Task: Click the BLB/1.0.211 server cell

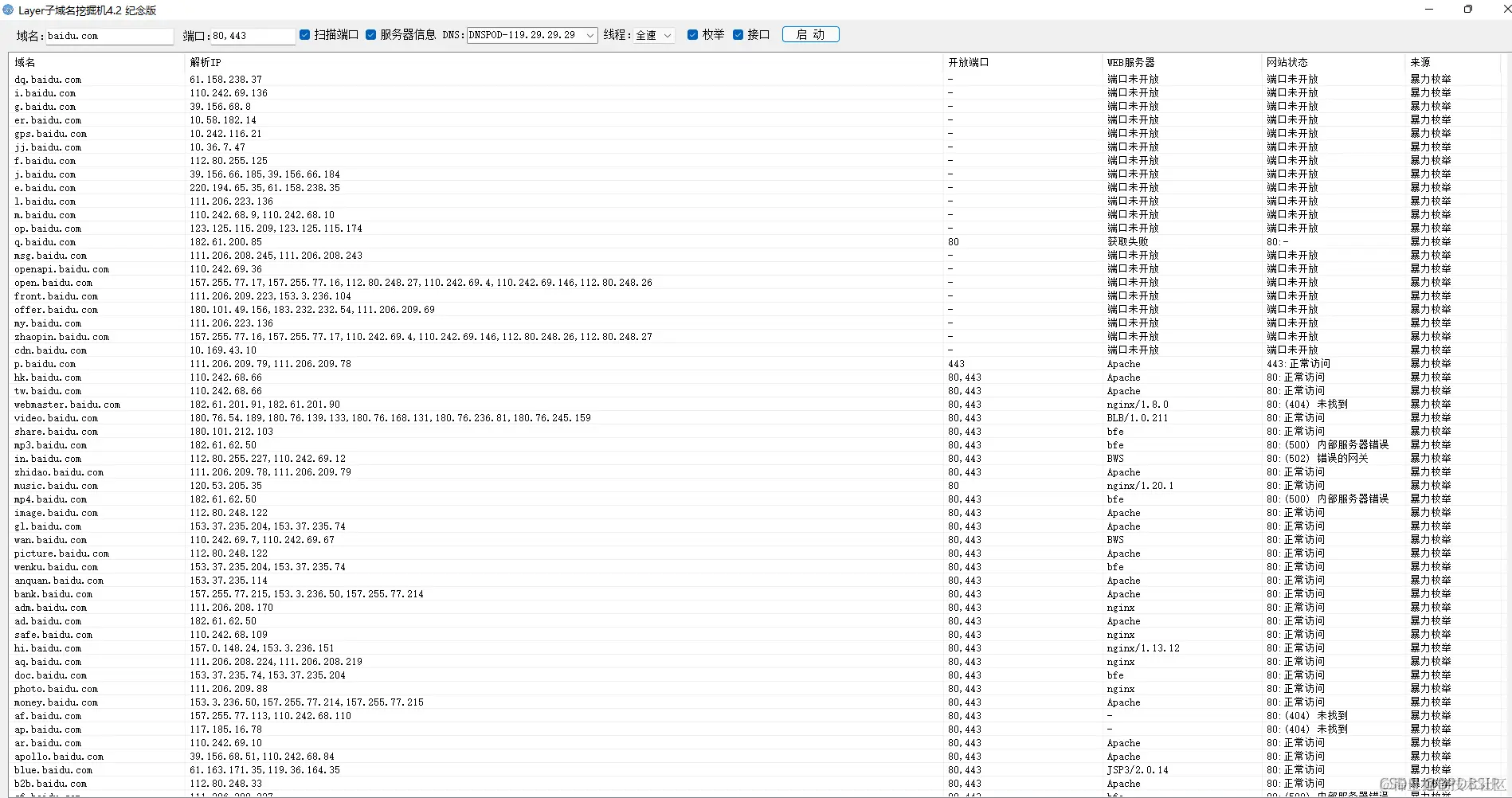Action: (1138, 418)
